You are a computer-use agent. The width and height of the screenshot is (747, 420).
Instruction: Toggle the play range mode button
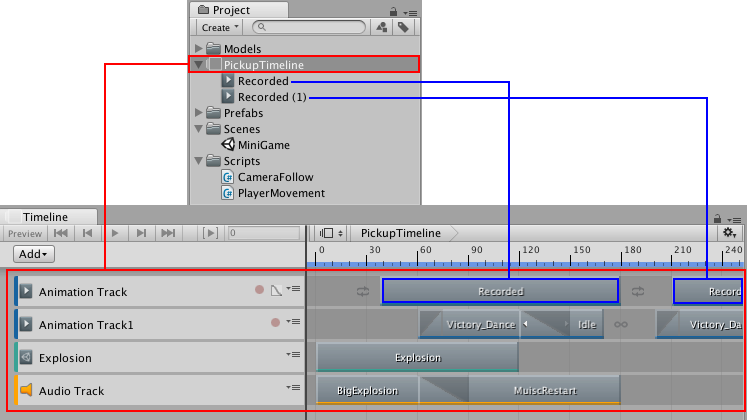[210, 233]
